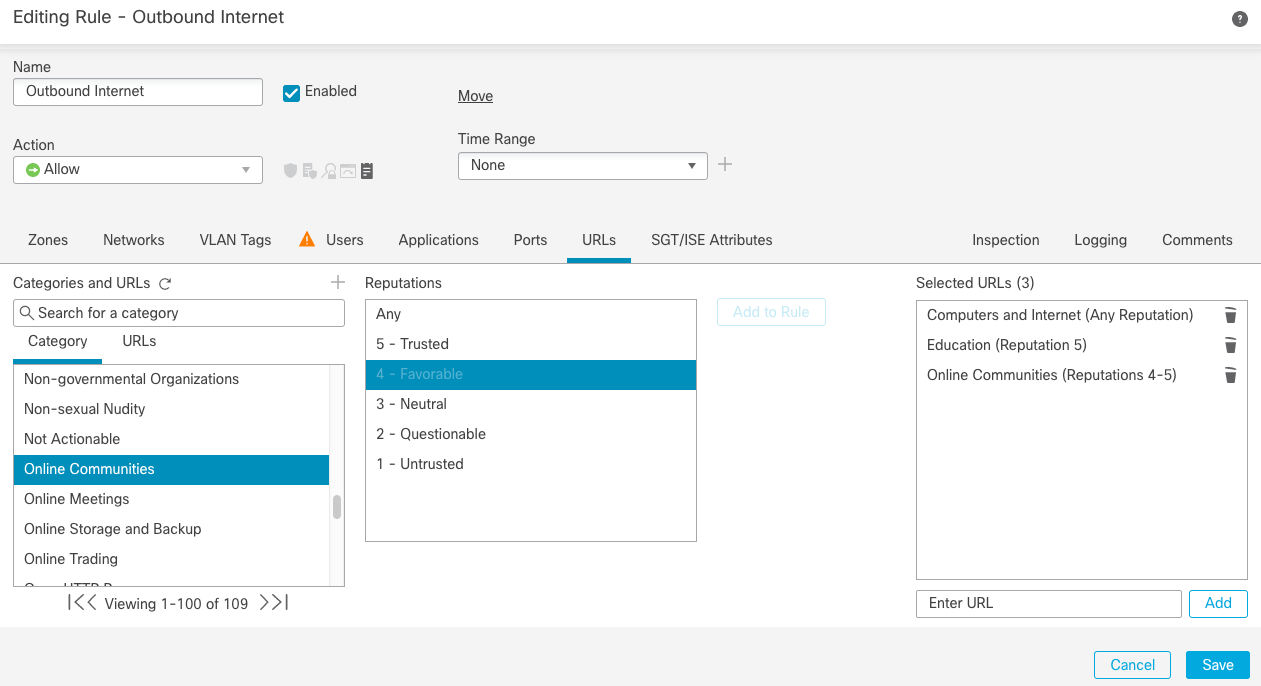
Task: Switch to the Ports tab
Action: [530, 240]
